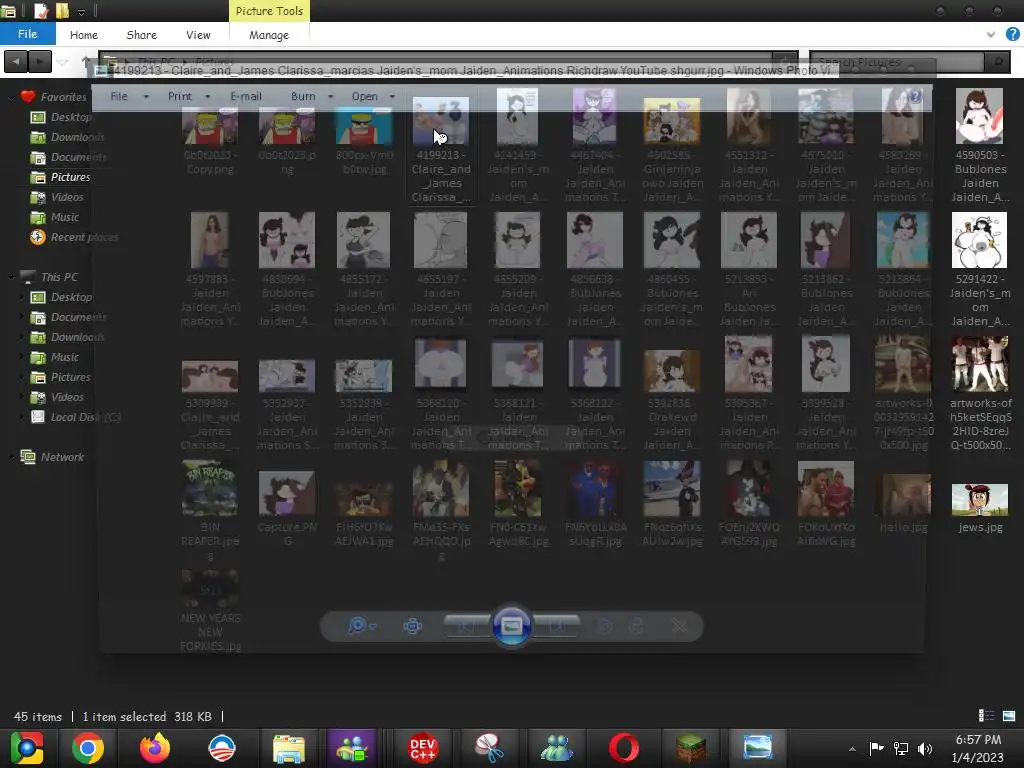
Task: Delete the photo with the X icon
Action: tap(679, 626)
